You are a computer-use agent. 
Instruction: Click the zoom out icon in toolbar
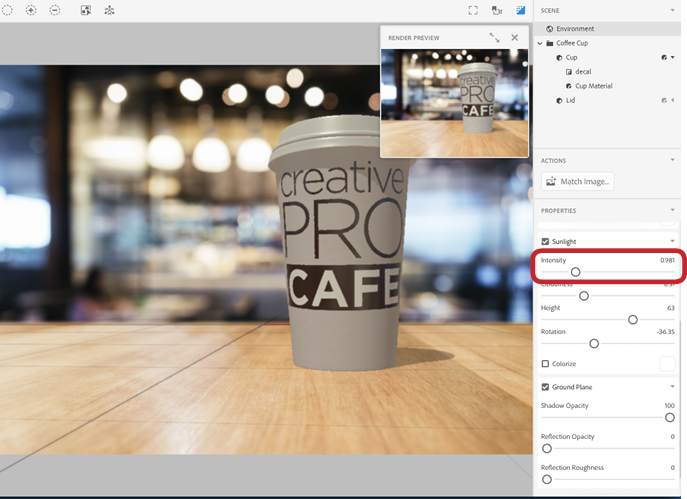tap(55, 10)
